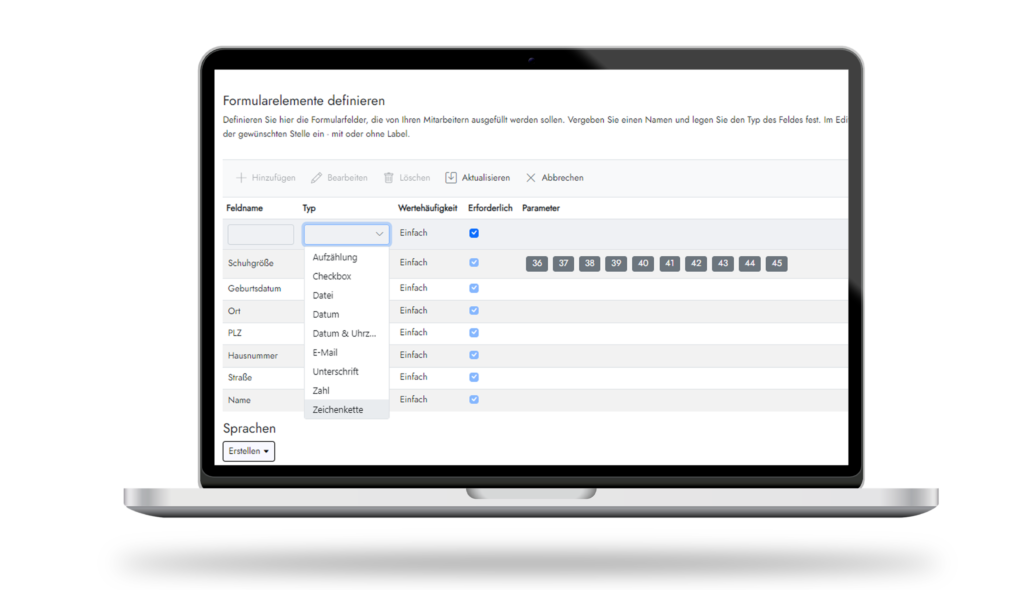Click the parameter tag 39
This screenshot has width=1024, height=590.
pos(616,263)
